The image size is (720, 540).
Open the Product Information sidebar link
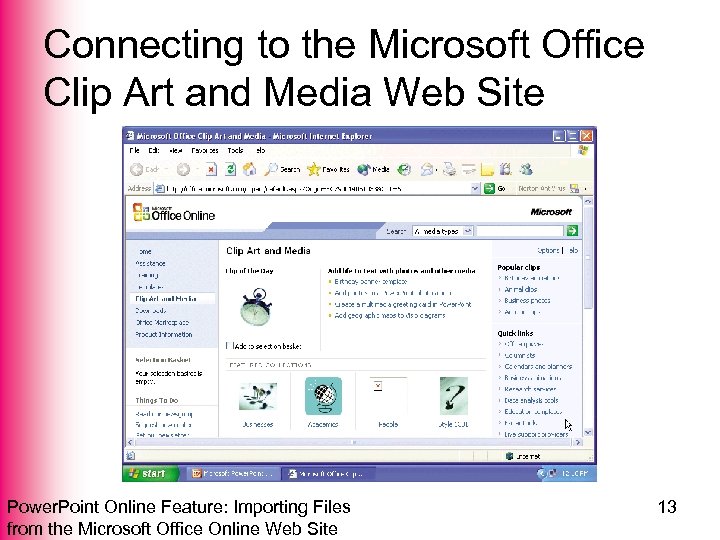tap(163, 334)
